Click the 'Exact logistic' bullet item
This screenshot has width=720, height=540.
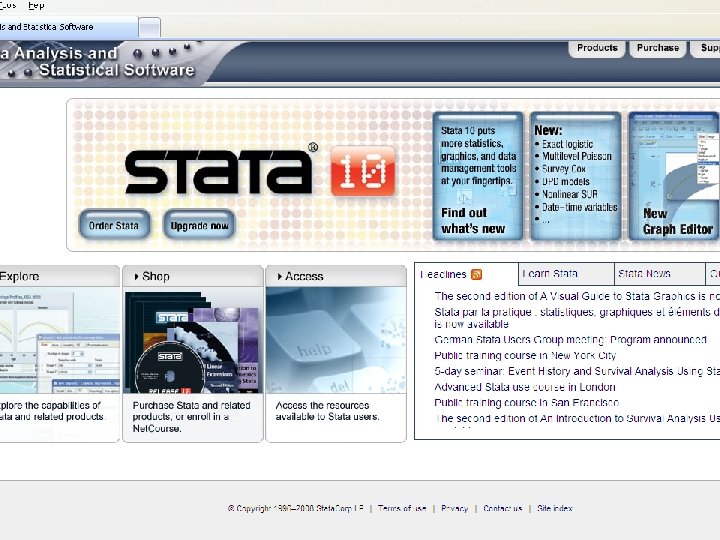pyautogui.click(x=567, y=144)
